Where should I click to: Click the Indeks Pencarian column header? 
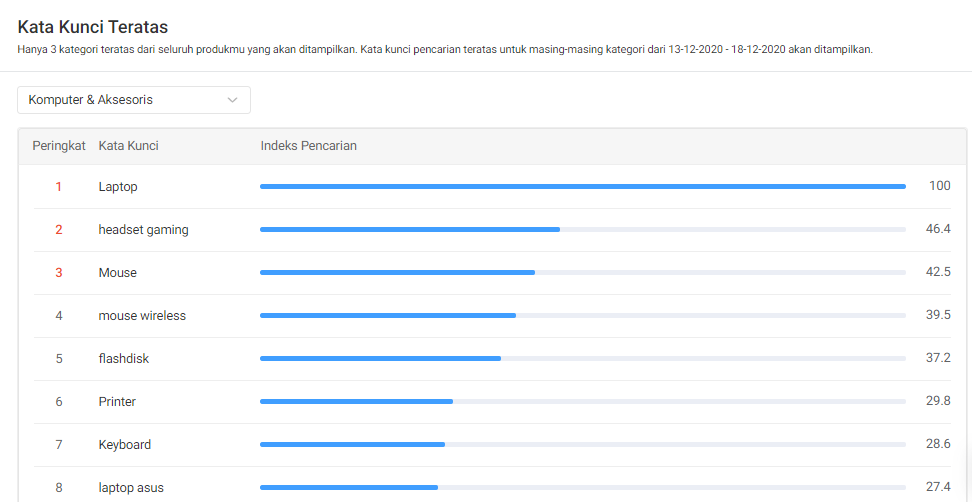click(x=309, y=146)
